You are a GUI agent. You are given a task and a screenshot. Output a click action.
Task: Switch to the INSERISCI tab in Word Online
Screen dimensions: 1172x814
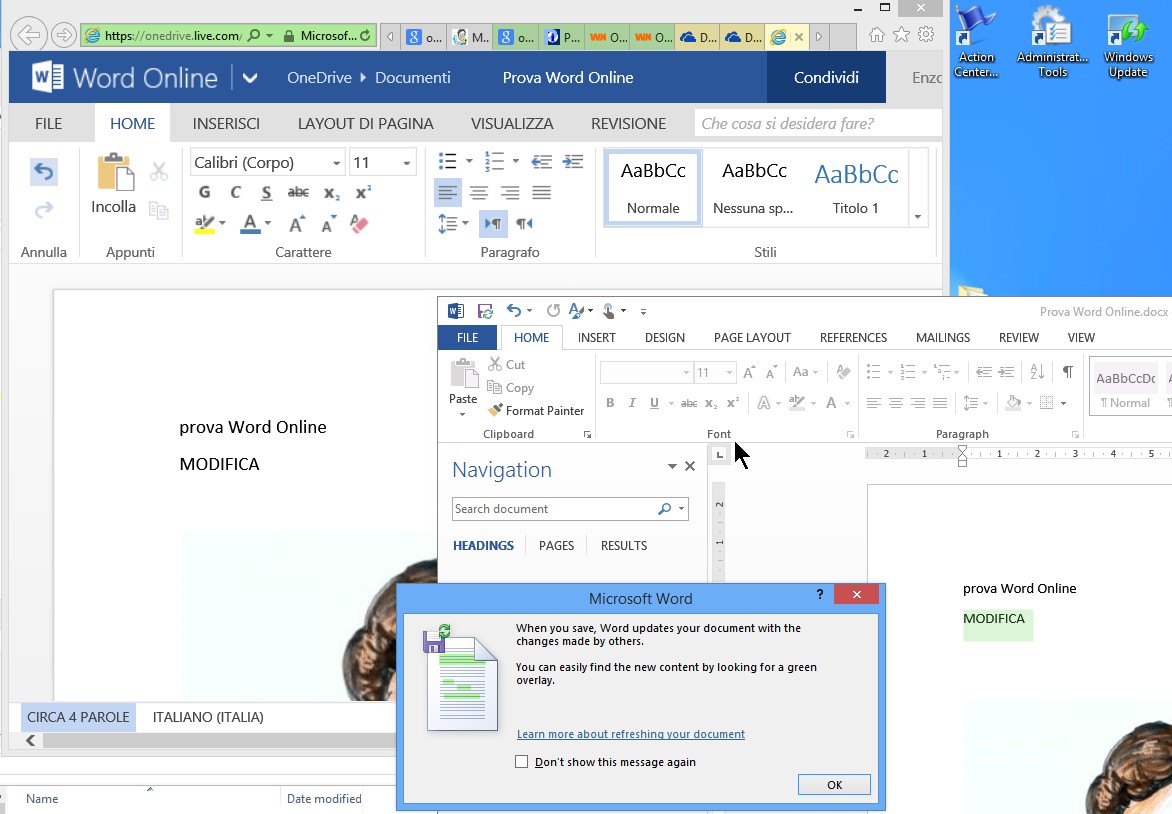click(x=226, y=124)
